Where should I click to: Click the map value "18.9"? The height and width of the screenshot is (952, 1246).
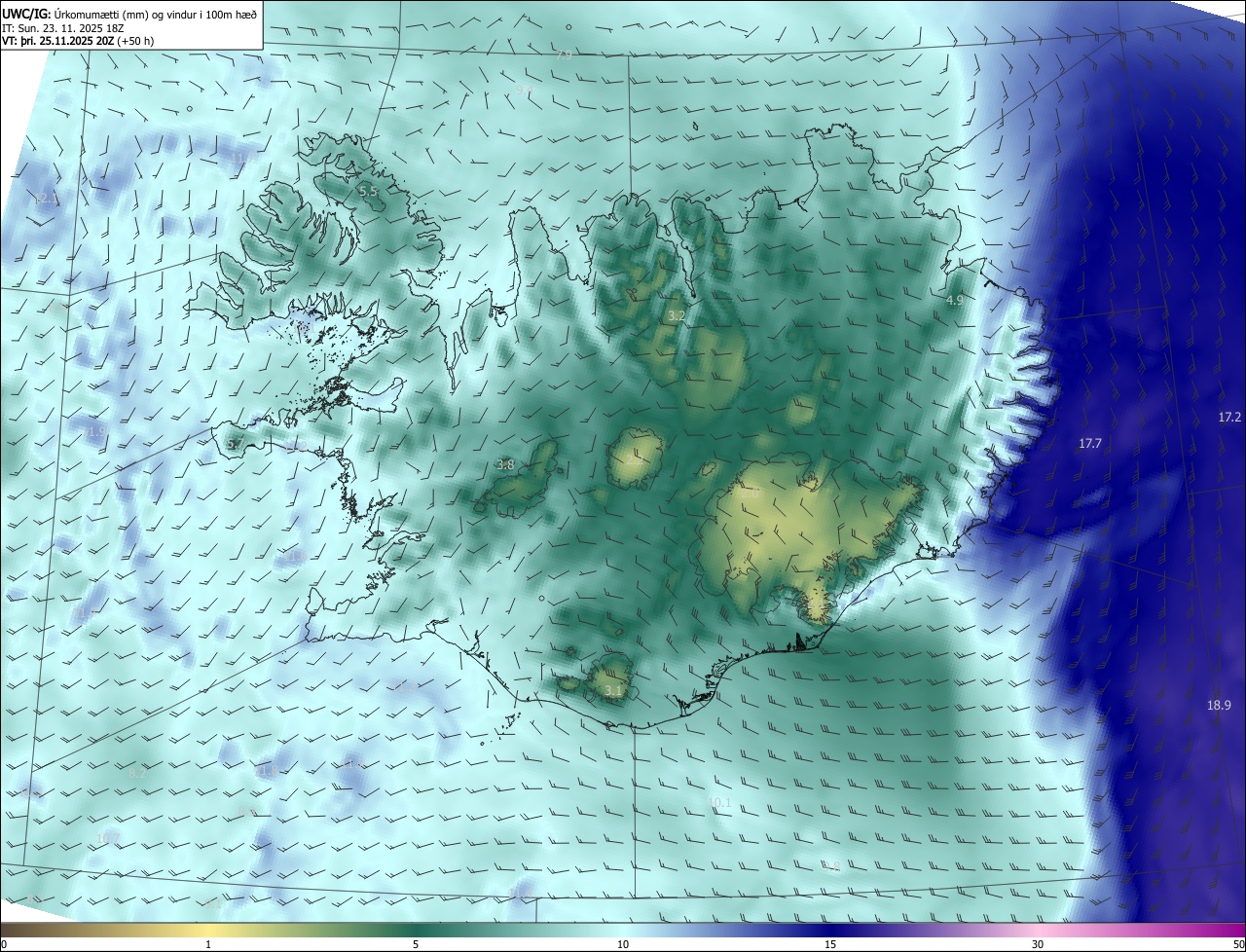pos(1219,705)
